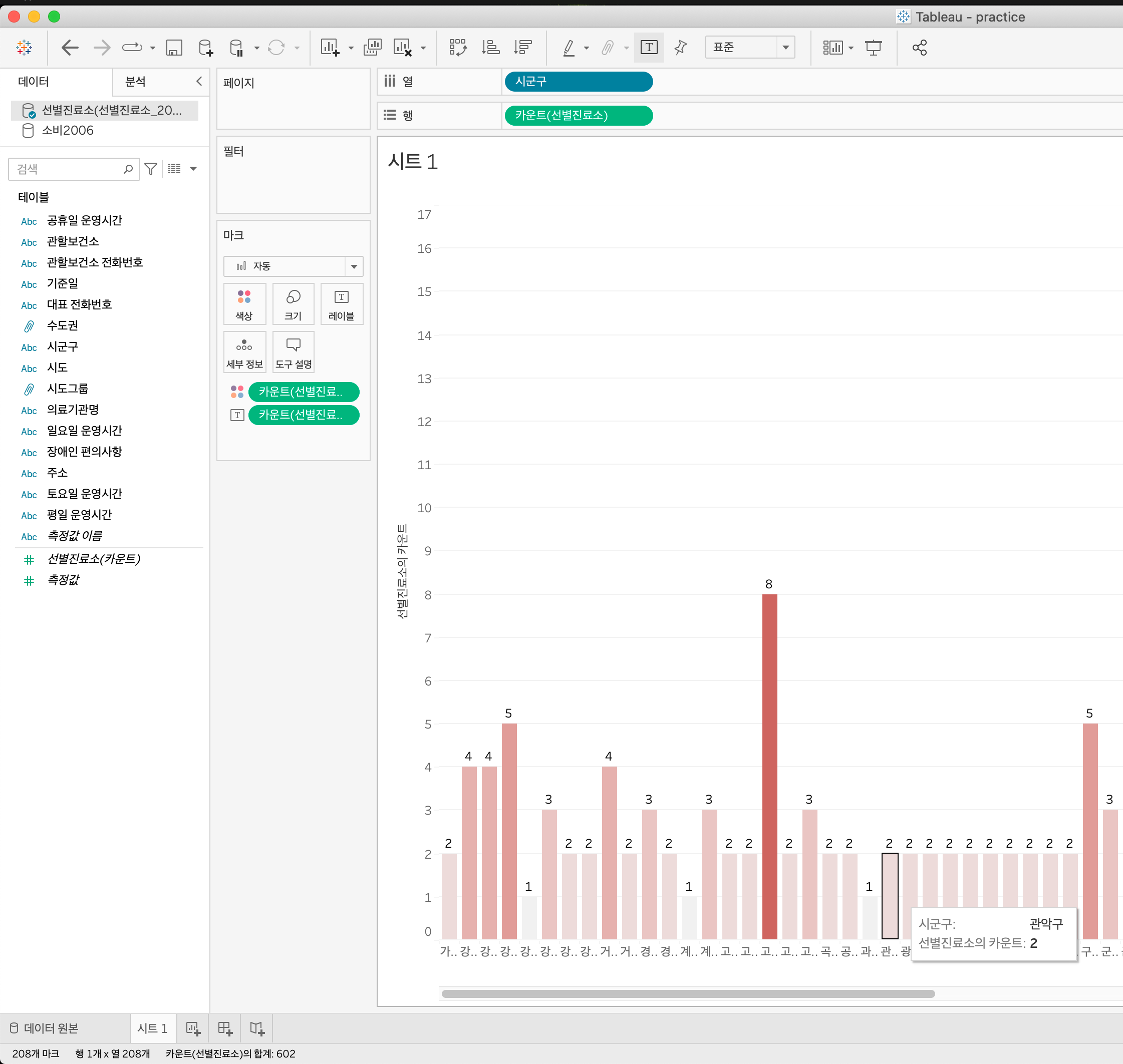Viewport: 1123px width, 1064px height.
Task: Click the tall red bar labeled 8
Action: 769,766
